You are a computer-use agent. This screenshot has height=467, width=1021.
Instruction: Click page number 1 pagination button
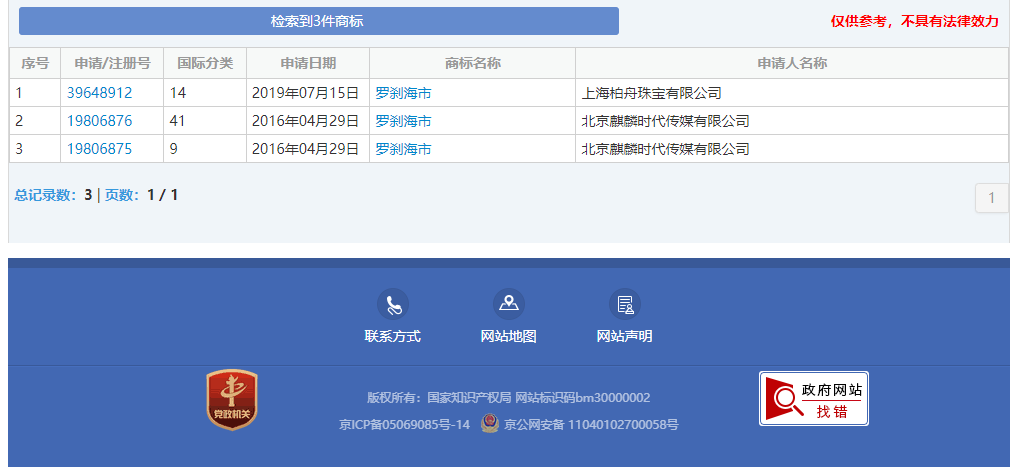[992, 198]
